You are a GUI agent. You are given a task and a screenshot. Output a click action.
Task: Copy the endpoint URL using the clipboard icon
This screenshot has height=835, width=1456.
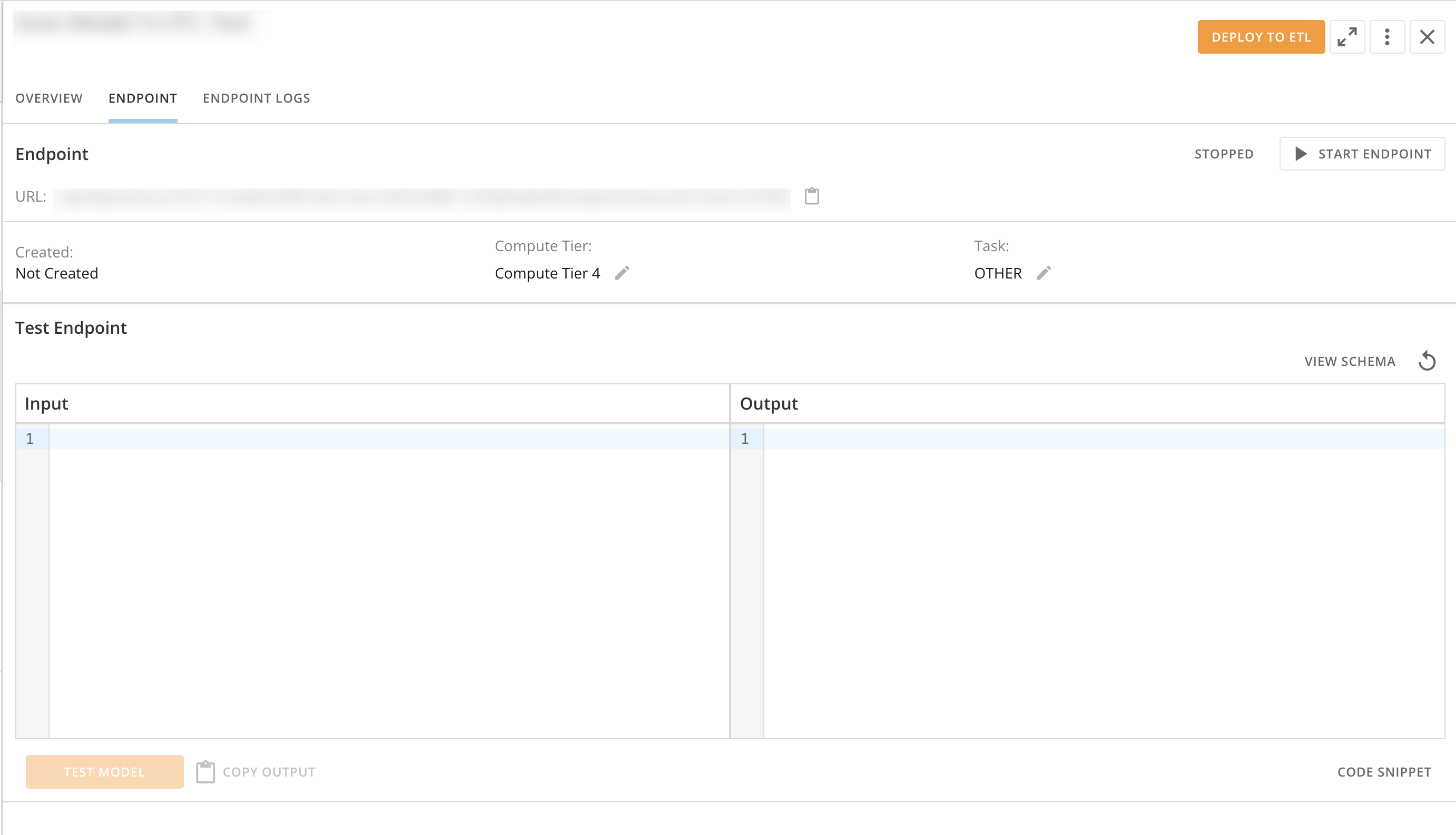click(812, 197)
